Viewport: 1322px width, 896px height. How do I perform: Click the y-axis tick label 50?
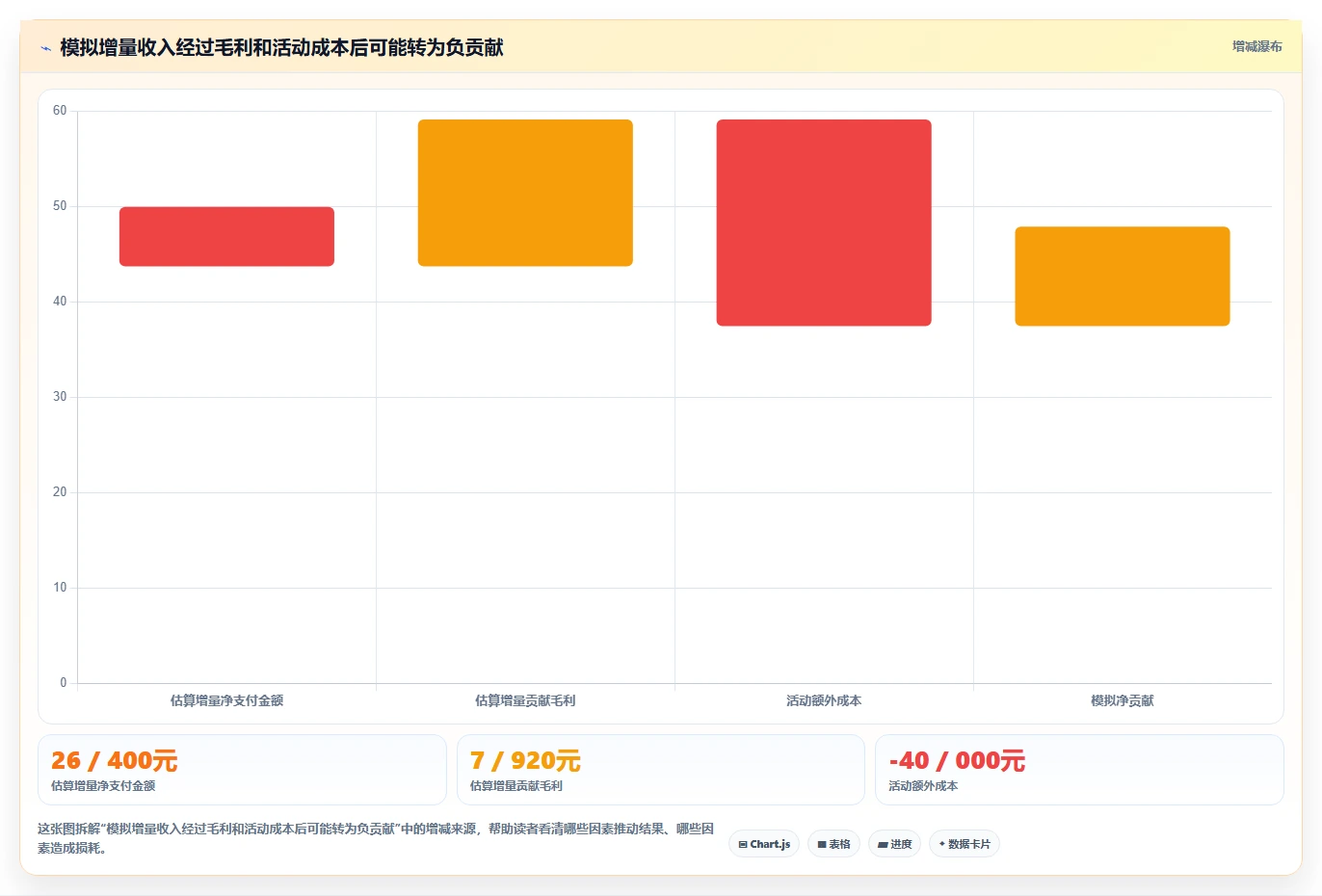[60, 206]
